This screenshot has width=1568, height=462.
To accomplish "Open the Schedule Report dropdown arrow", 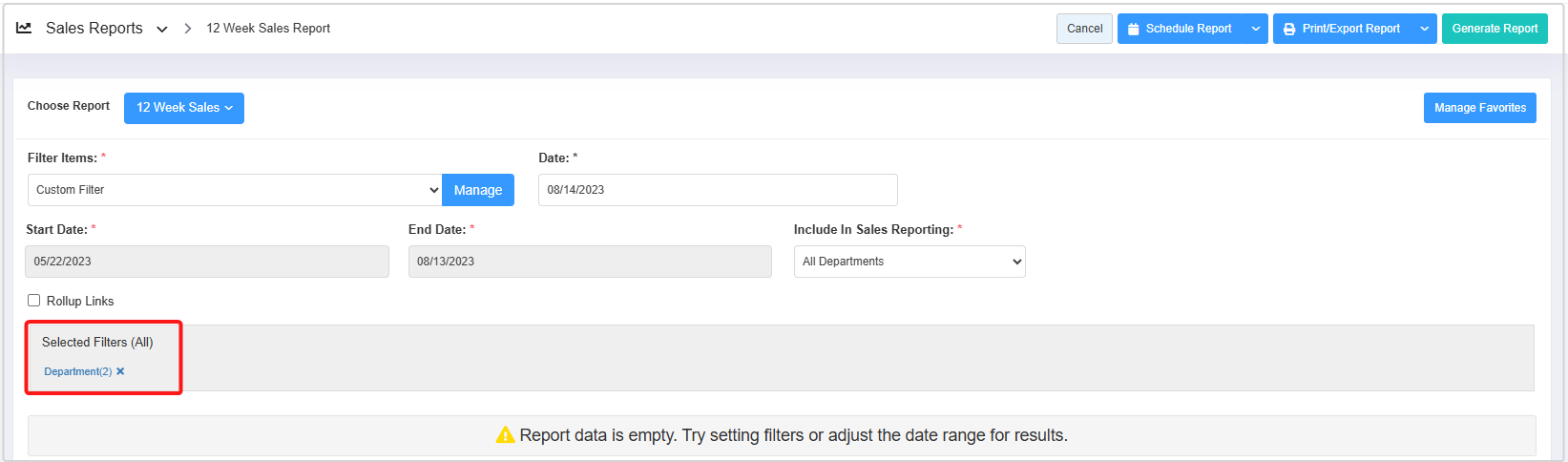I will tap(1256, 29).
